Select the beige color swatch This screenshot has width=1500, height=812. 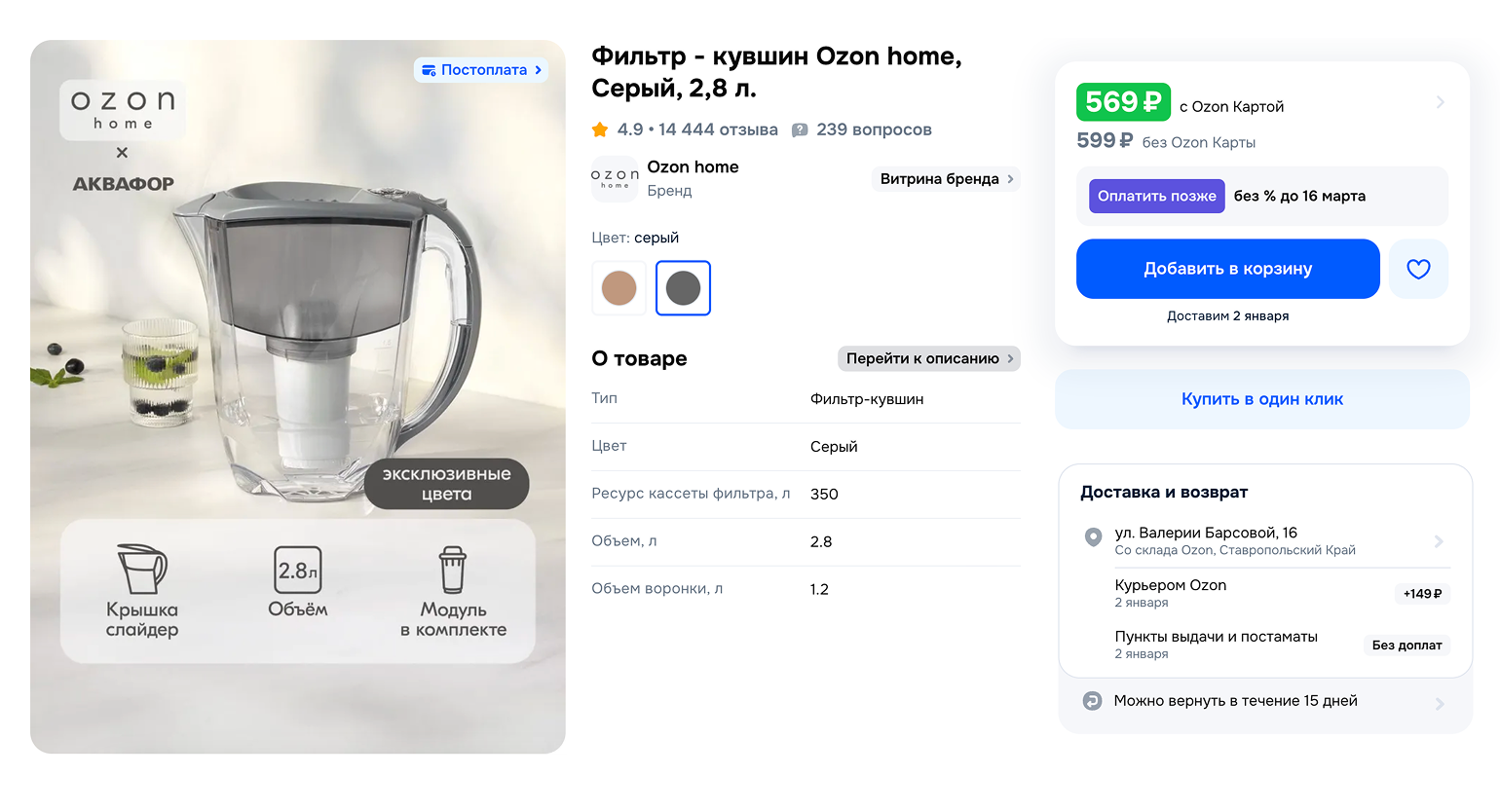[619, 288]
